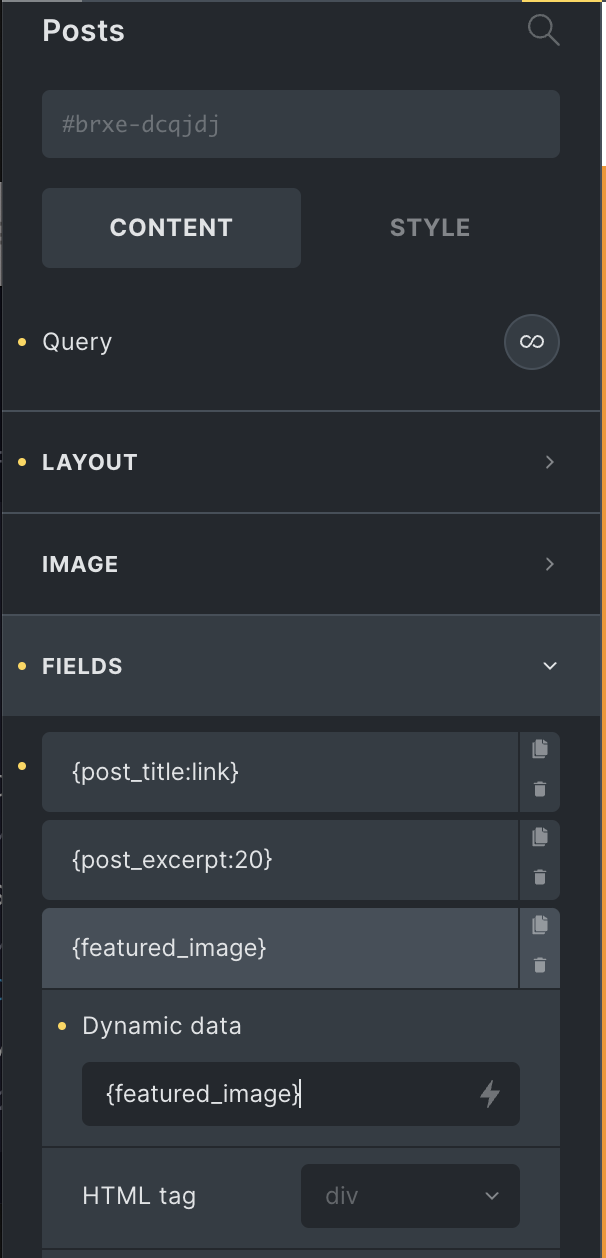Click the search magnifier icon
606x1258 pixels.
tap(543, 31)
